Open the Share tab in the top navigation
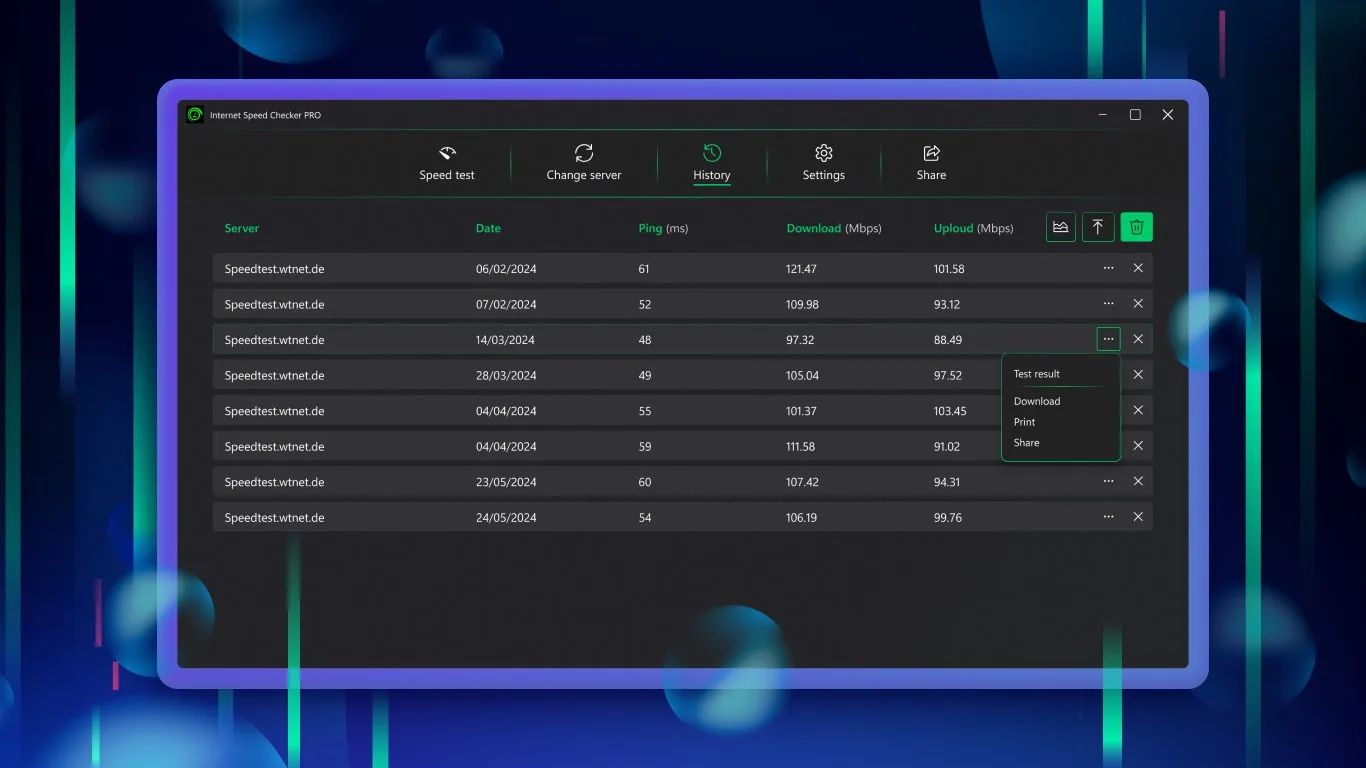Image resolution: width=1366 pixels, height=768 pixels. click(x=931, y=163)
